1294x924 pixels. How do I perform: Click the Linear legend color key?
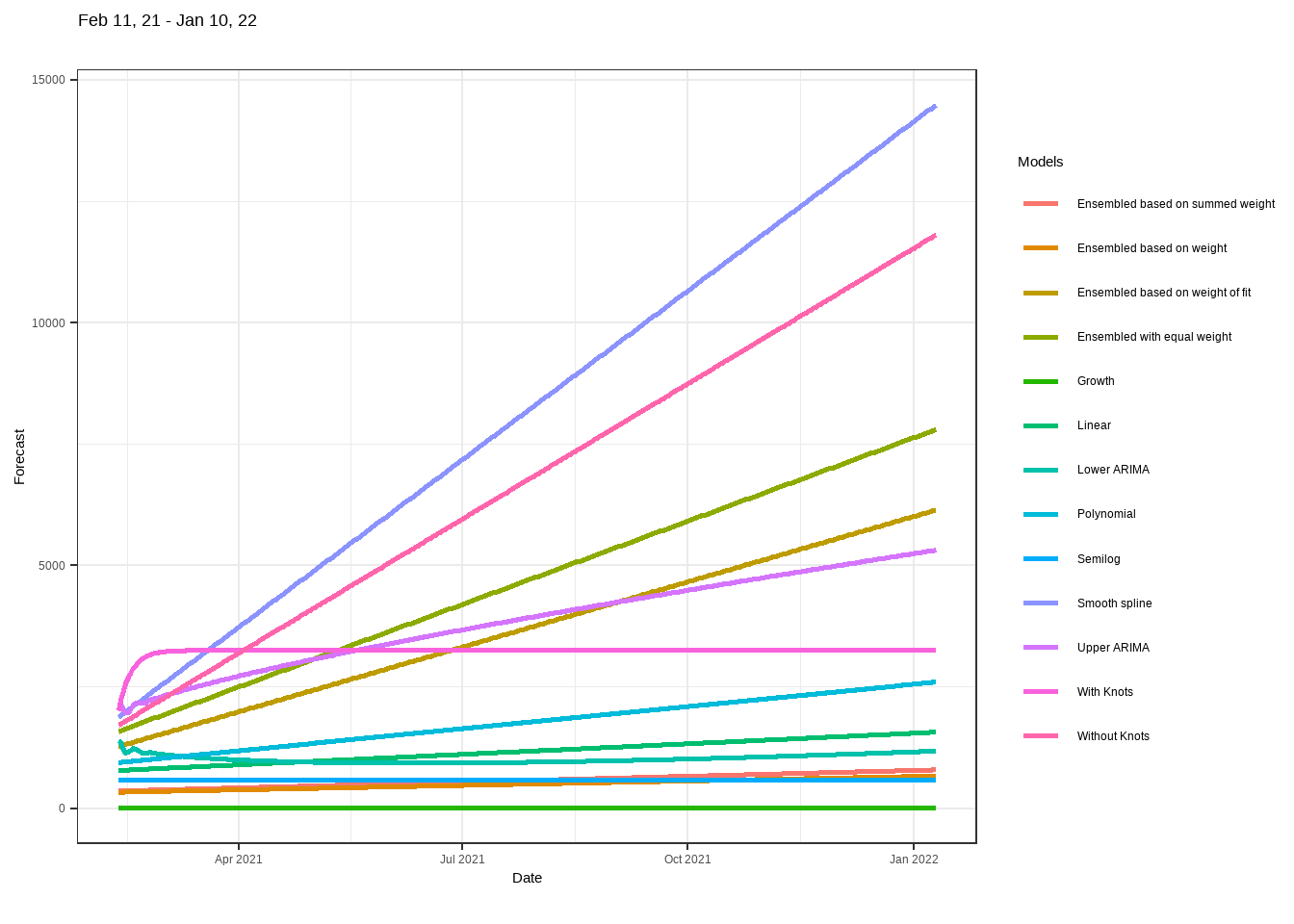[1040, 425]
